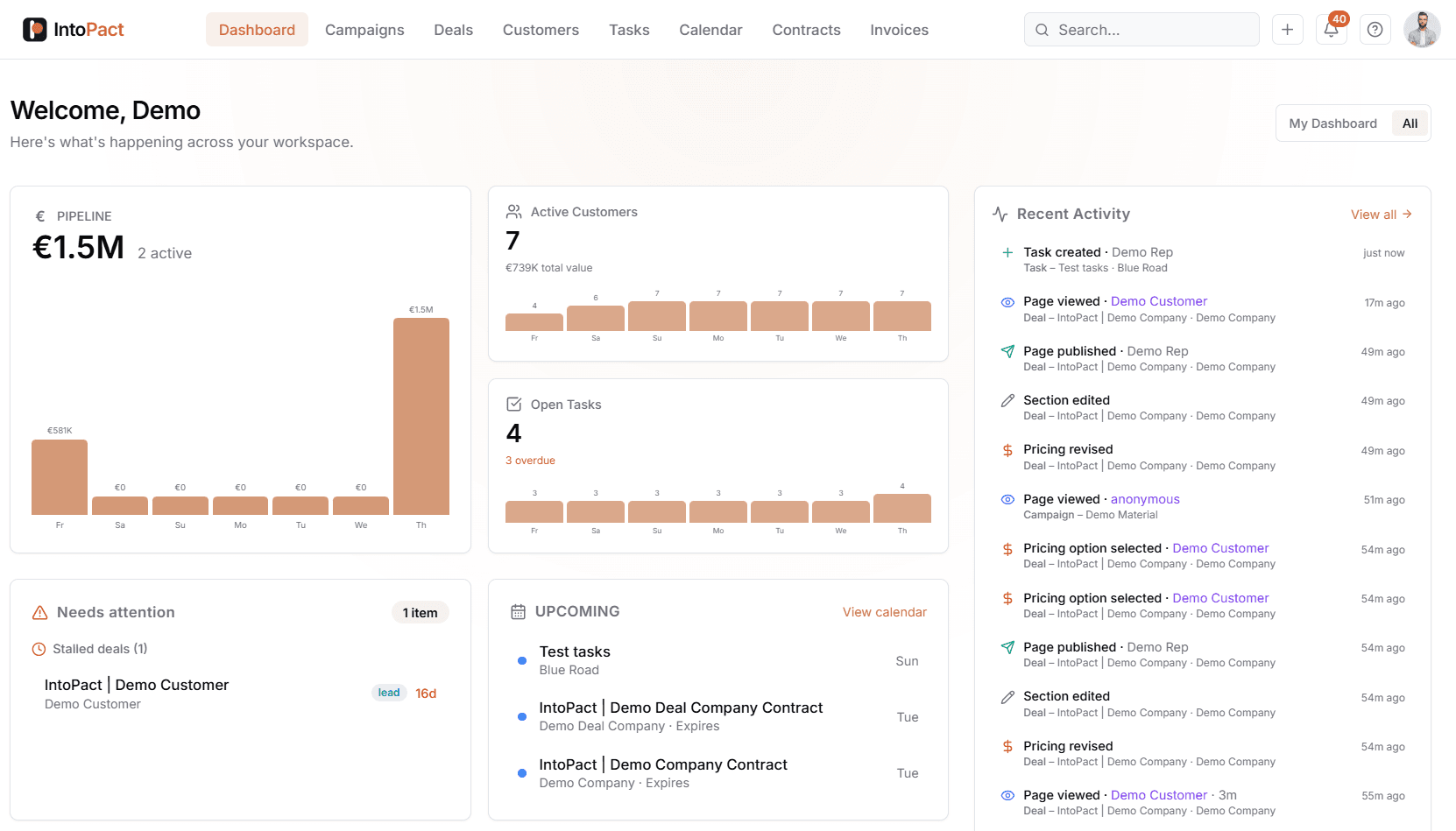Click the euro icon beside PIPELINE
Screen dimensions: 1456x831
pos(39,216)
